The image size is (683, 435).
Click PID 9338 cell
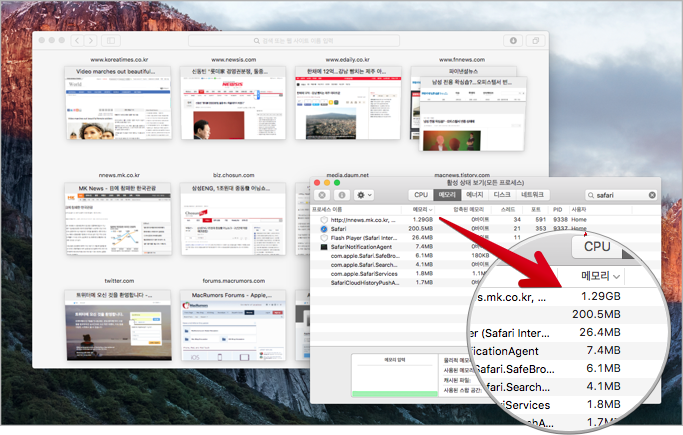[560, 220]
